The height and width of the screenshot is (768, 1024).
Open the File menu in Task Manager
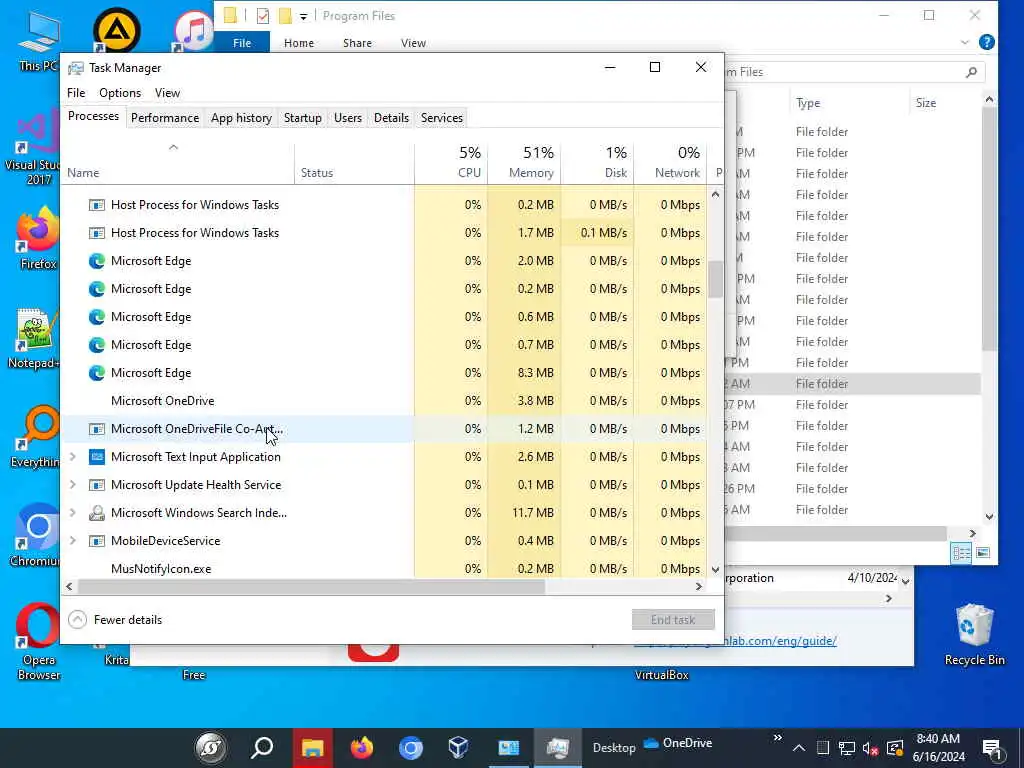76,93
